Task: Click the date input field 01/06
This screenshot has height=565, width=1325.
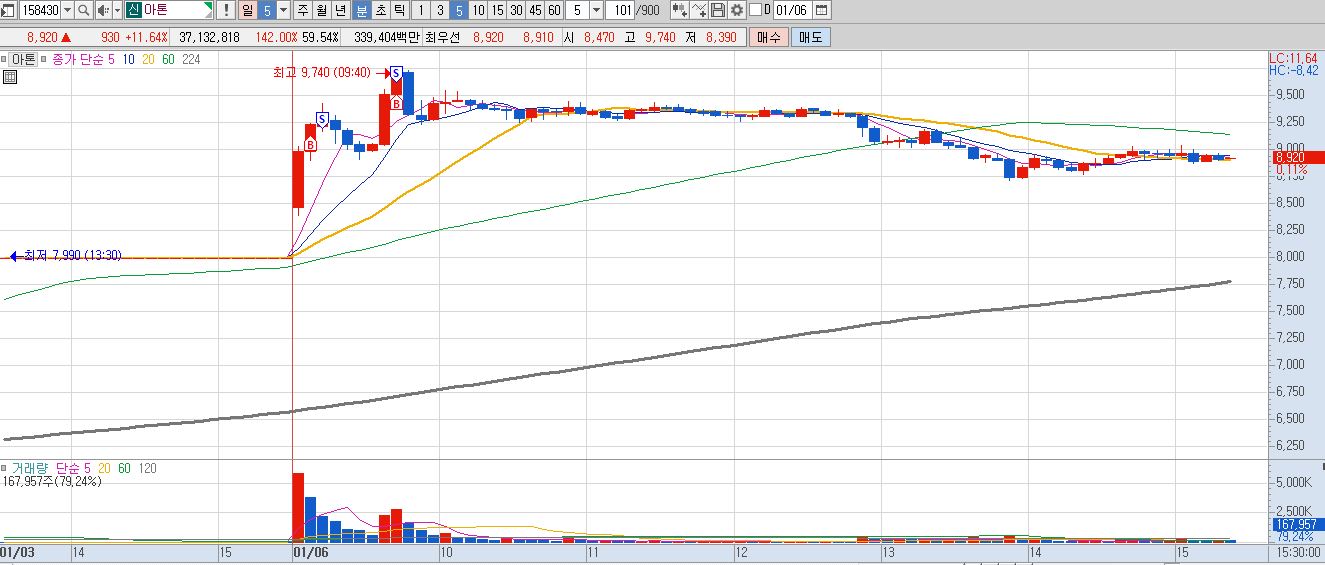Action: click(792, 10)
